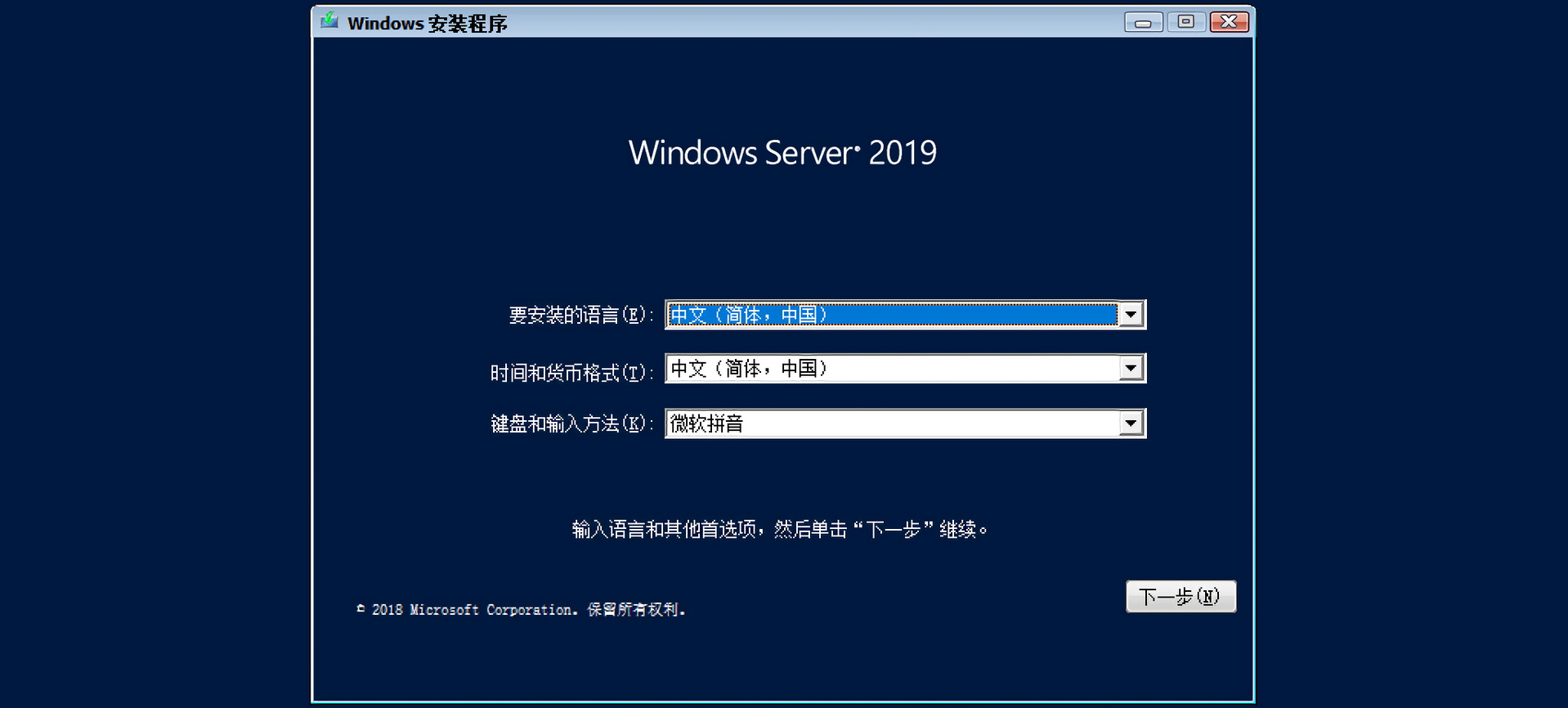The width and height of the screenshot is (1568, 708).
Task: Open the 键盘和输入方法 dropdown arrow
Action: 1131,423
